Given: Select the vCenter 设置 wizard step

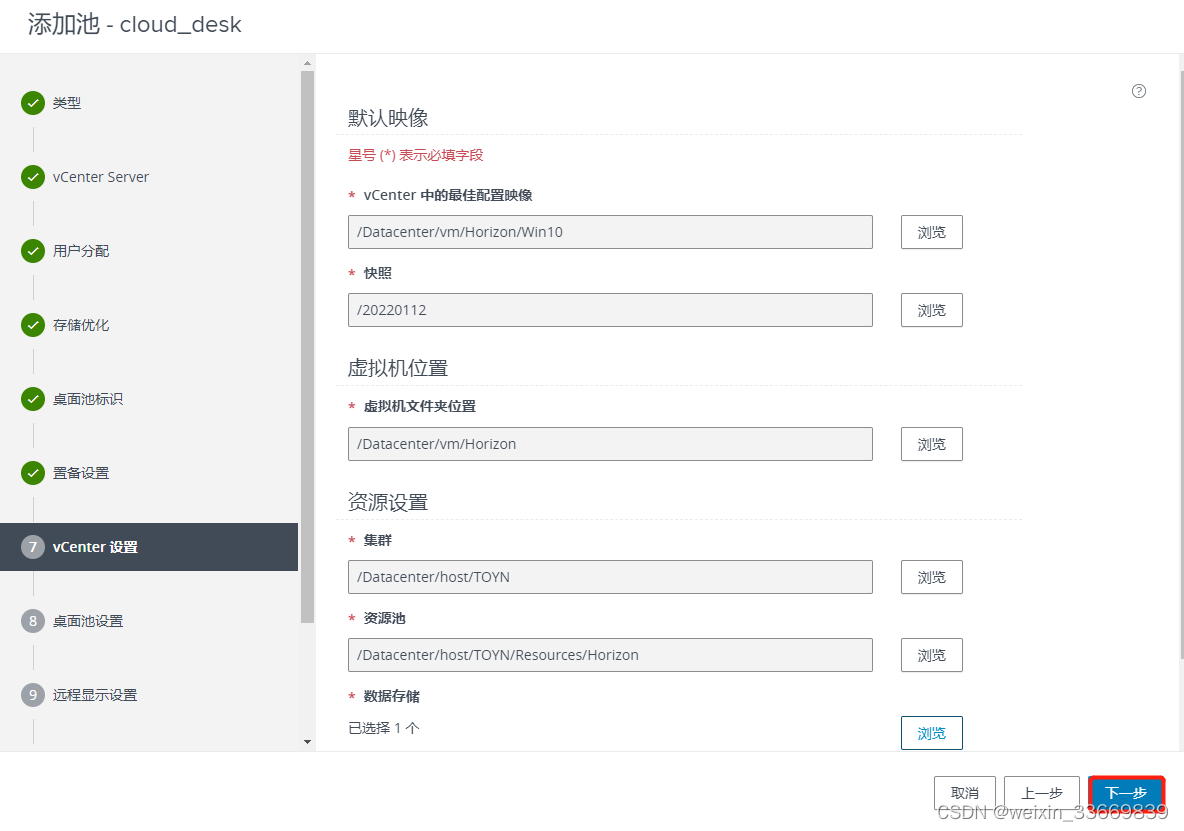Looking at the screenshot, I should [149, 546].
